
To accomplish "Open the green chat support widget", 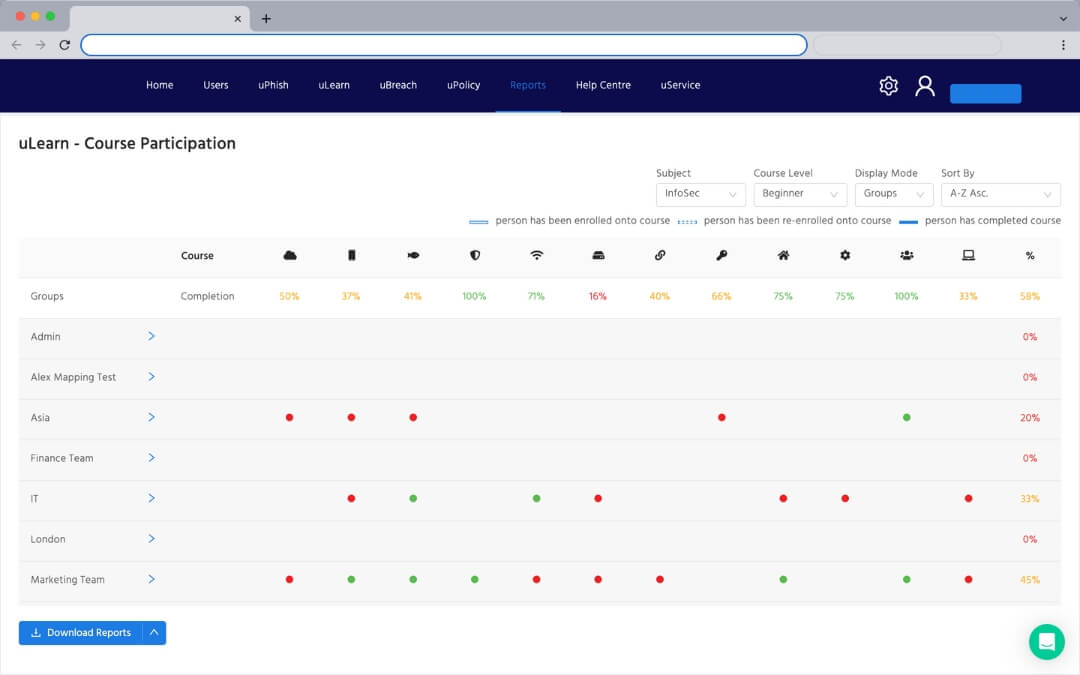I will (x=1046, y=642).
